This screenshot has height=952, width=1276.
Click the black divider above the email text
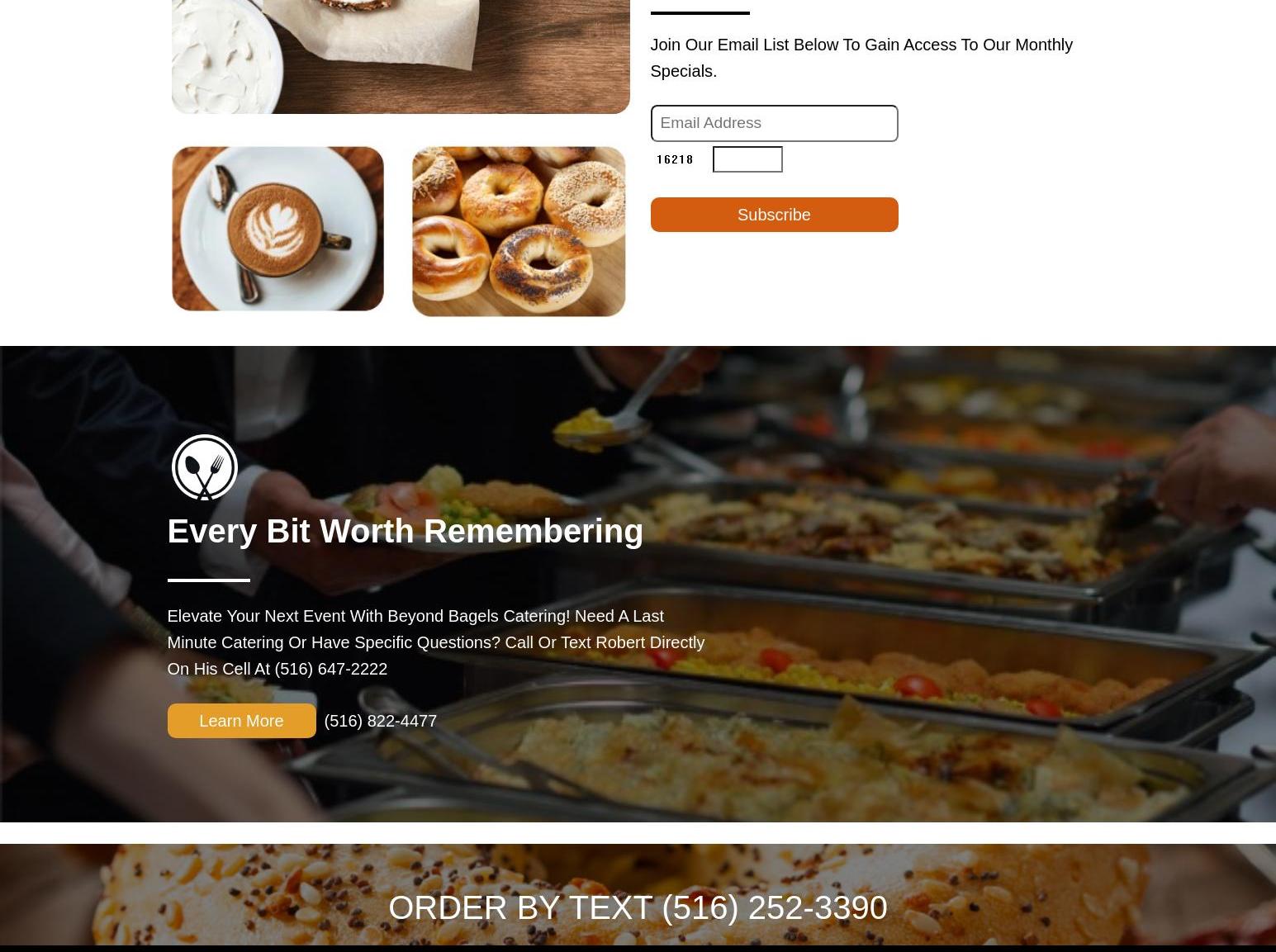700,12
